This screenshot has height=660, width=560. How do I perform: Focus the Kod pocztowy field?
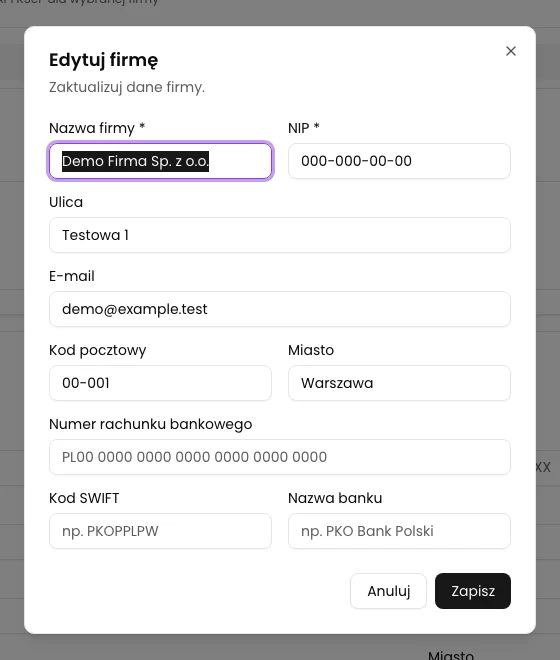160,383
